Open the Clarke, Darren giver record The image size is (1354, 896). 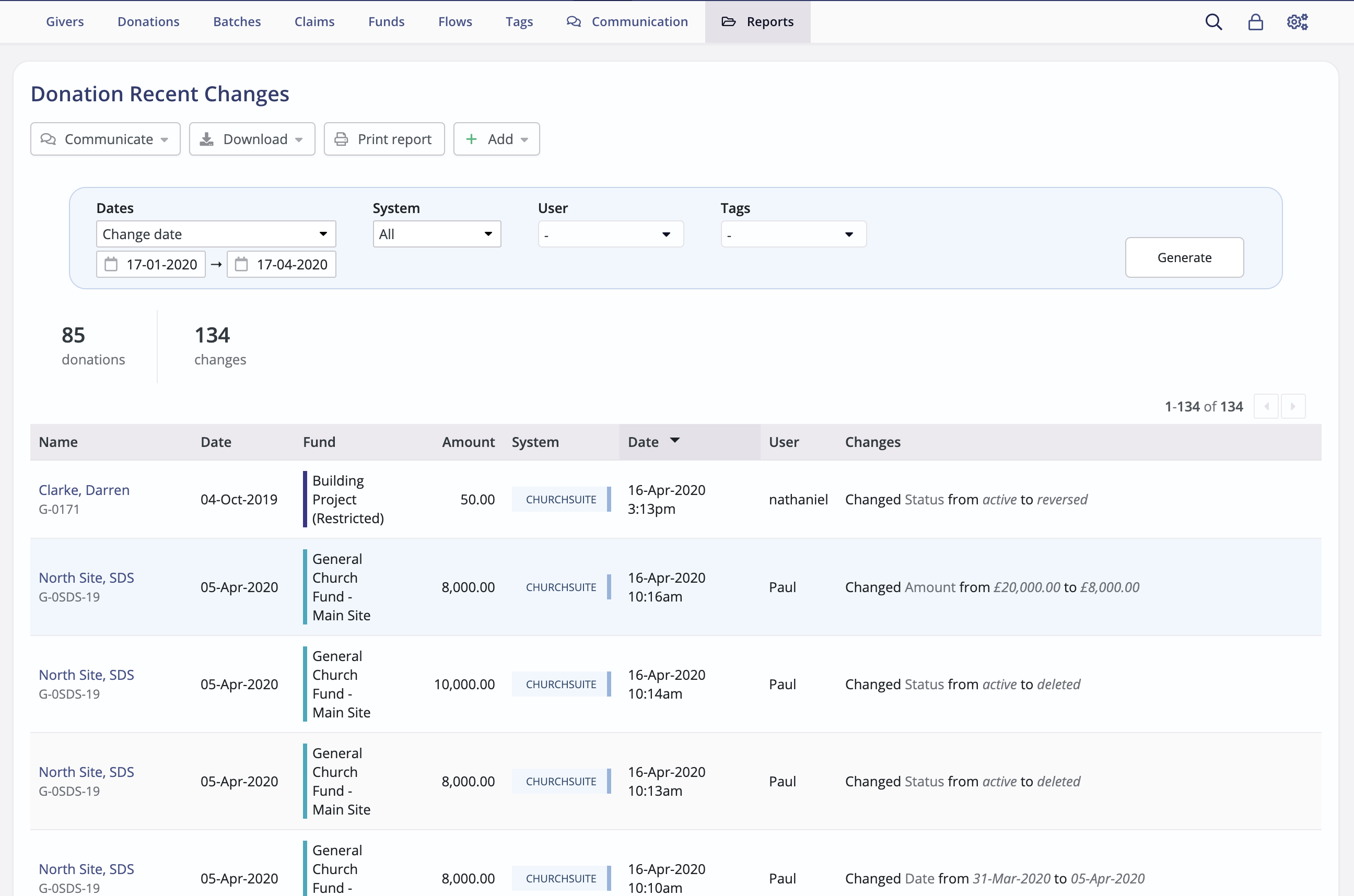84,490
